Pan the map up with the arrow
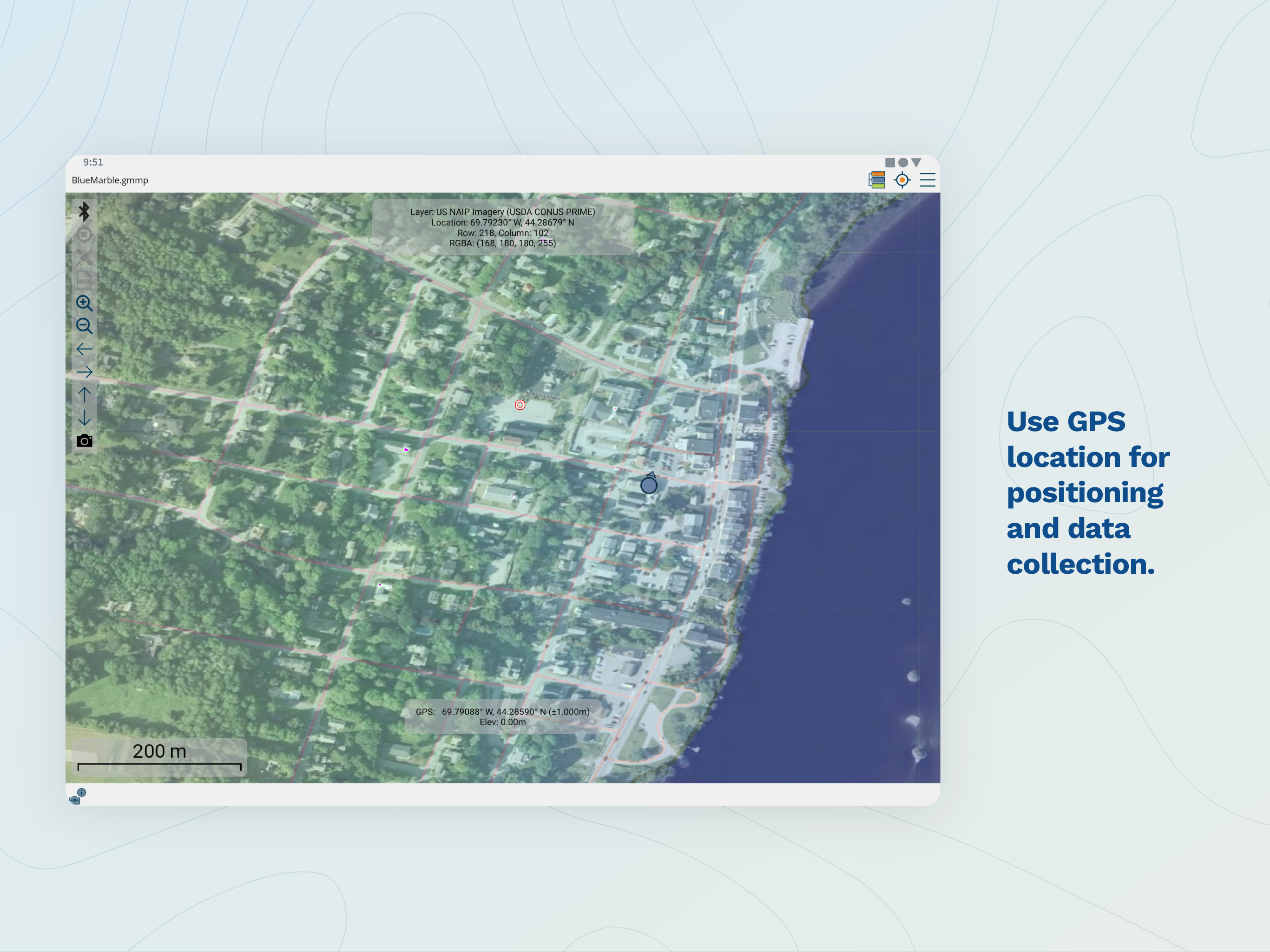The width and height of the screenshot is (1270, 952). tap(85, 394)
